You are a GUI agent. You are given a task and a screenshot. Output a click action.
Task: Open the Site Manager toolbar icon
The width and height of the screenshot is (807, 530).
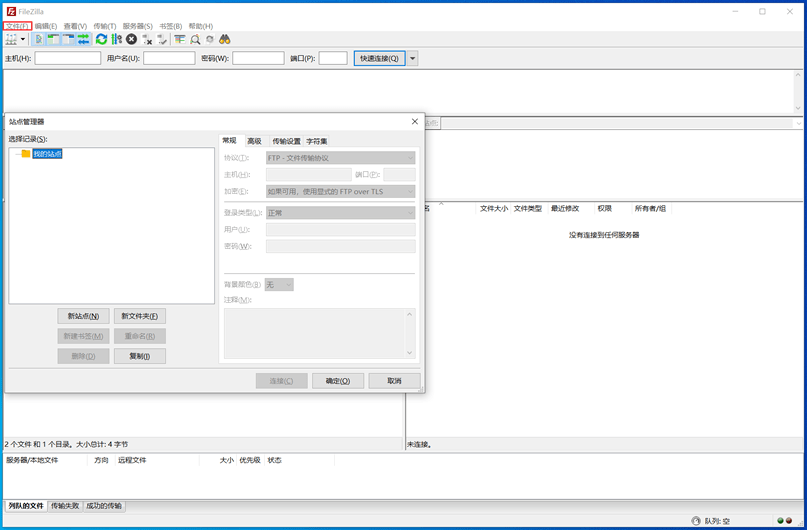11,39
